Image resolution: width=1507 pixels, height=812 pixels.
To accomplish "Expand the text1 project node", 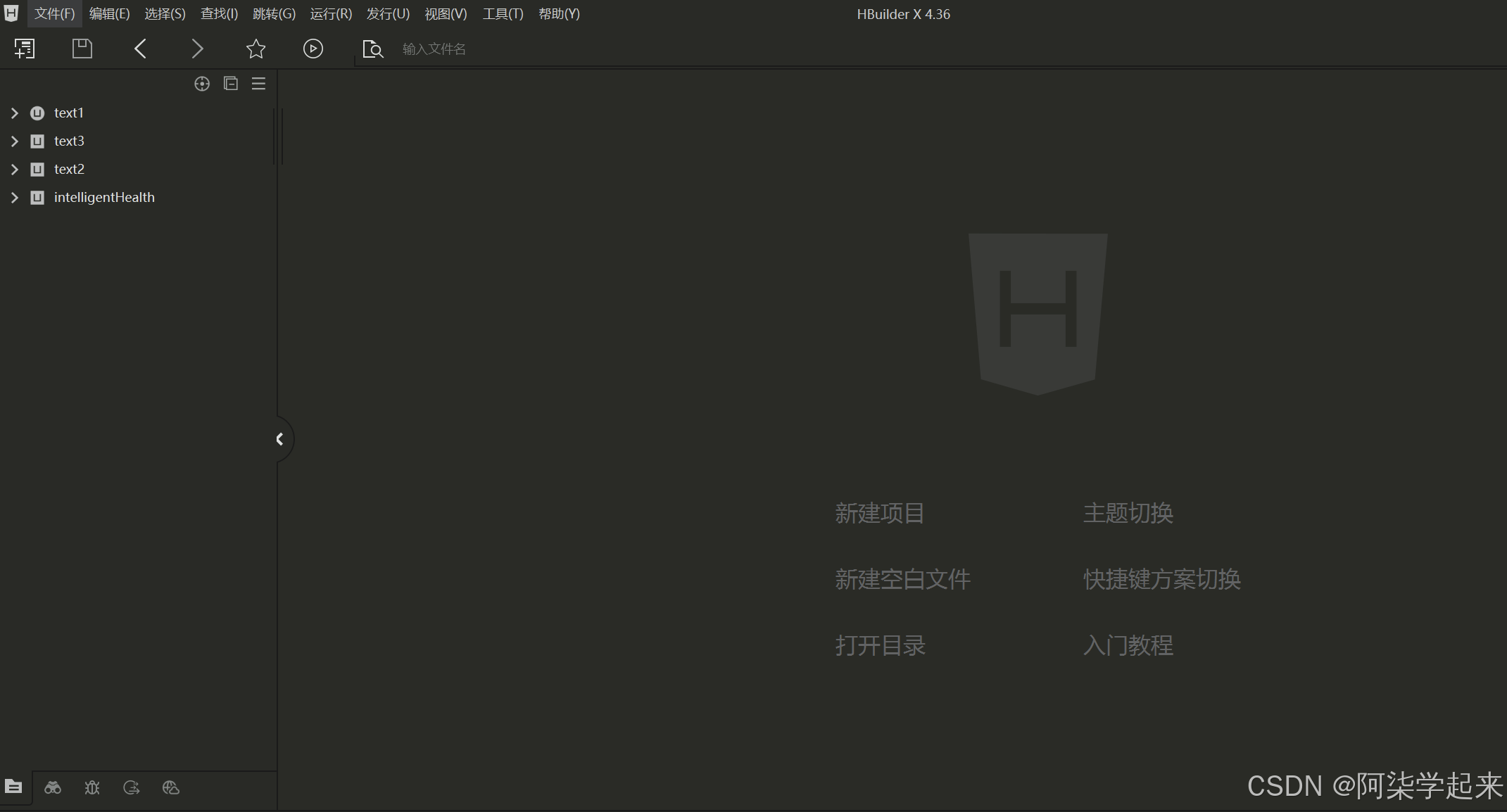I will 15,113.
